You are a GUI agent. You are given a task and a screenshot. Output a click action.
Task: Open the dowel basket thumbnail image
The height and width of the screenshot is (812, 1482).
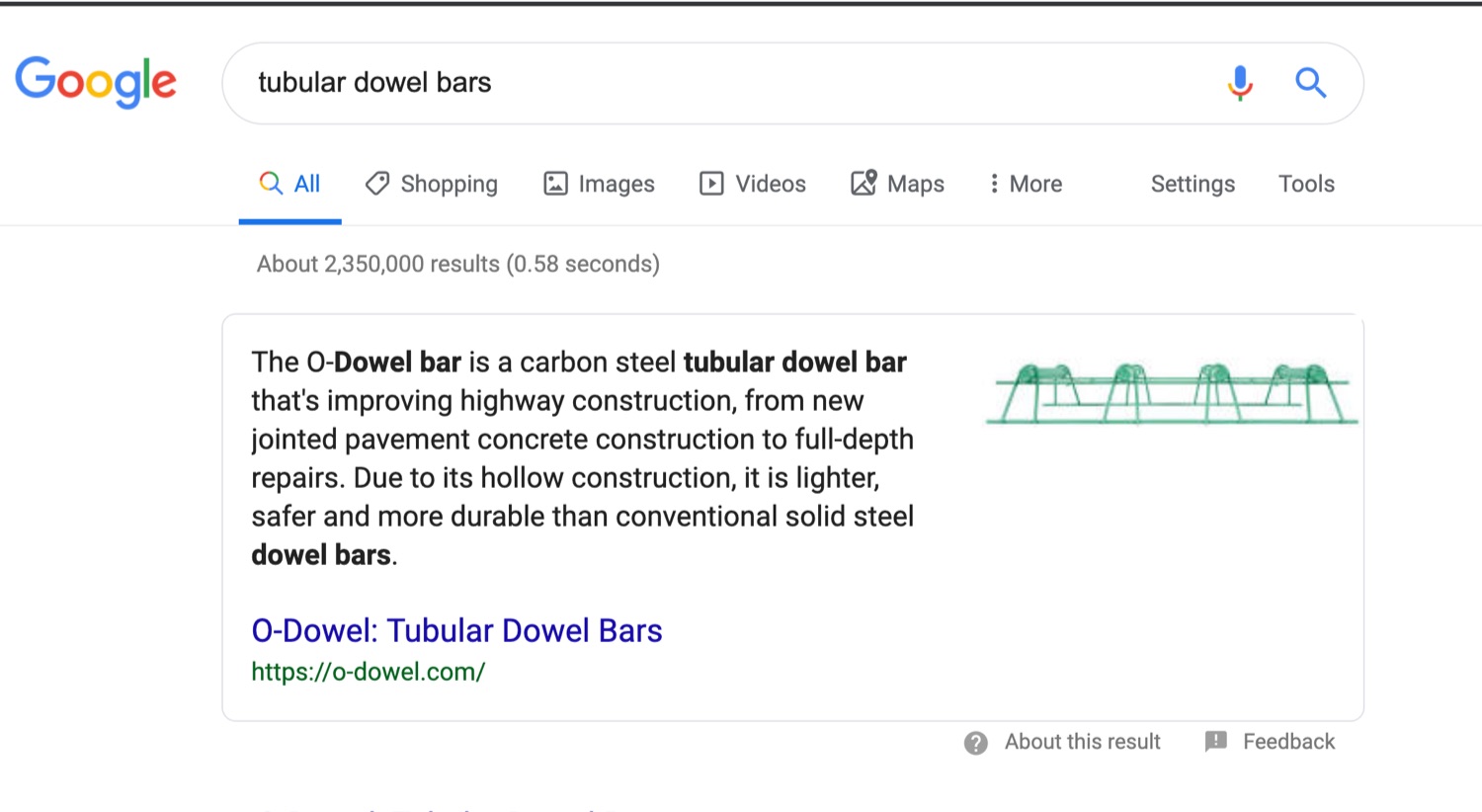pos(1173,393)
